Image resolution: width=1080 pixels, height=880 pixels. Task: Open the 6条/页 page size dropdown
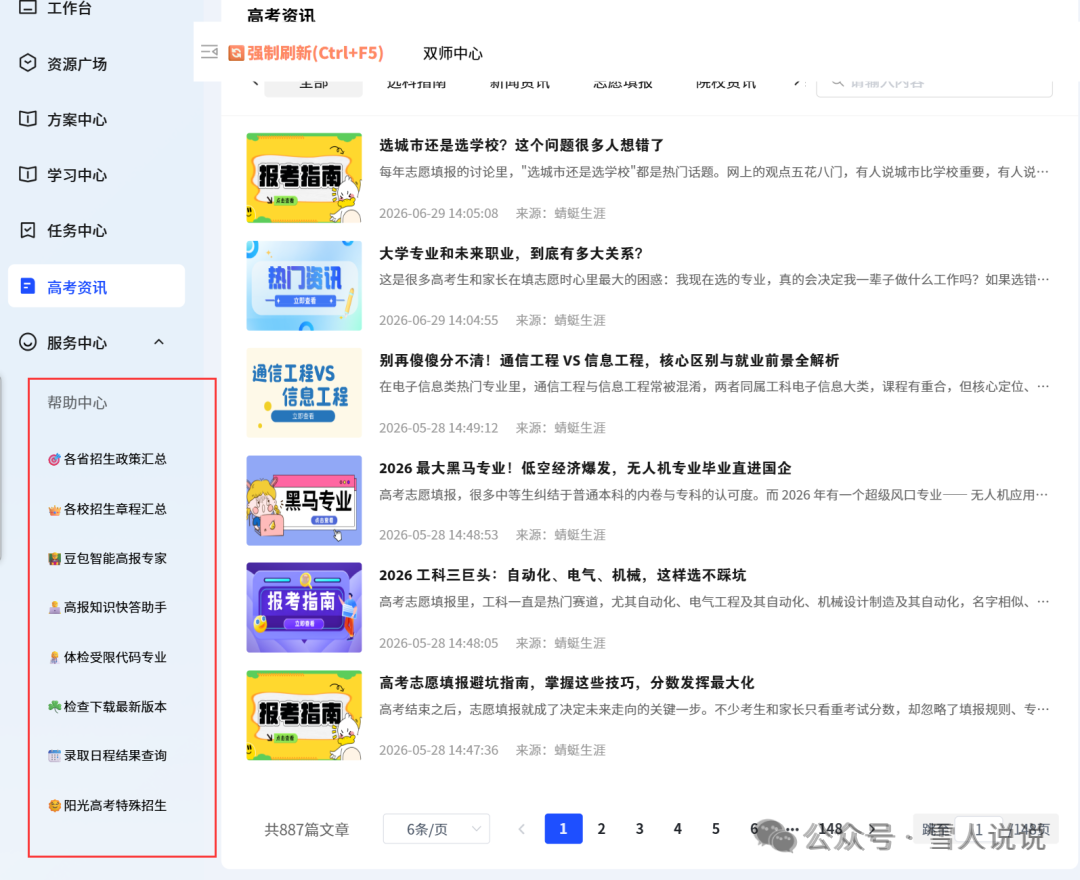[x=437, y=829]
